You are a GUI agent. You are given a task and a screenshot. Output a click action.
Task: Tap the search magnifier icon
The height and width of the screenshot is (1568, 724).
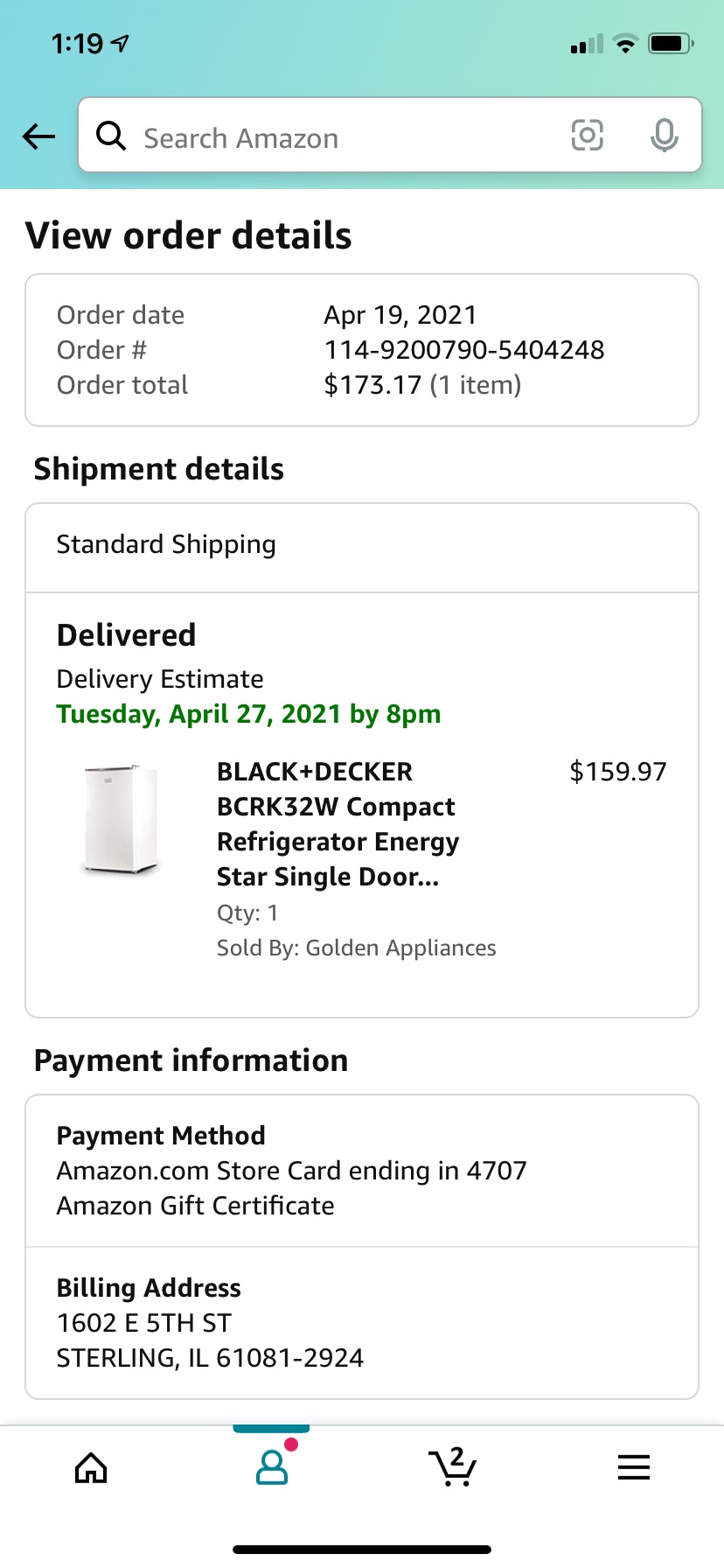coord(111,136)
